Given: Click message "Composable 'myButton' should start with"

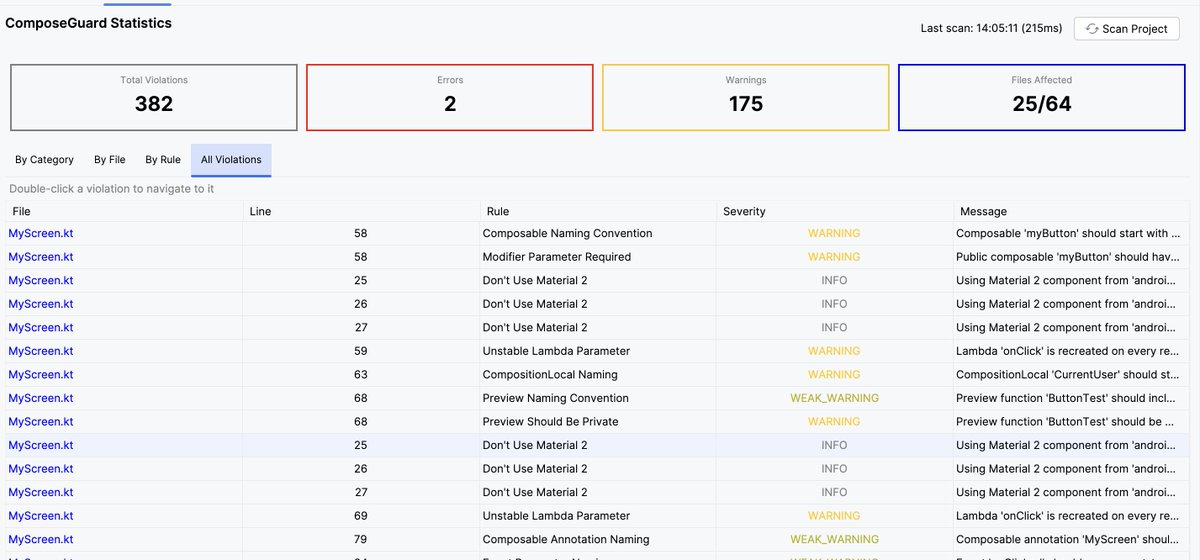Looking at the screenshot, I should (x=1068, y=233).
